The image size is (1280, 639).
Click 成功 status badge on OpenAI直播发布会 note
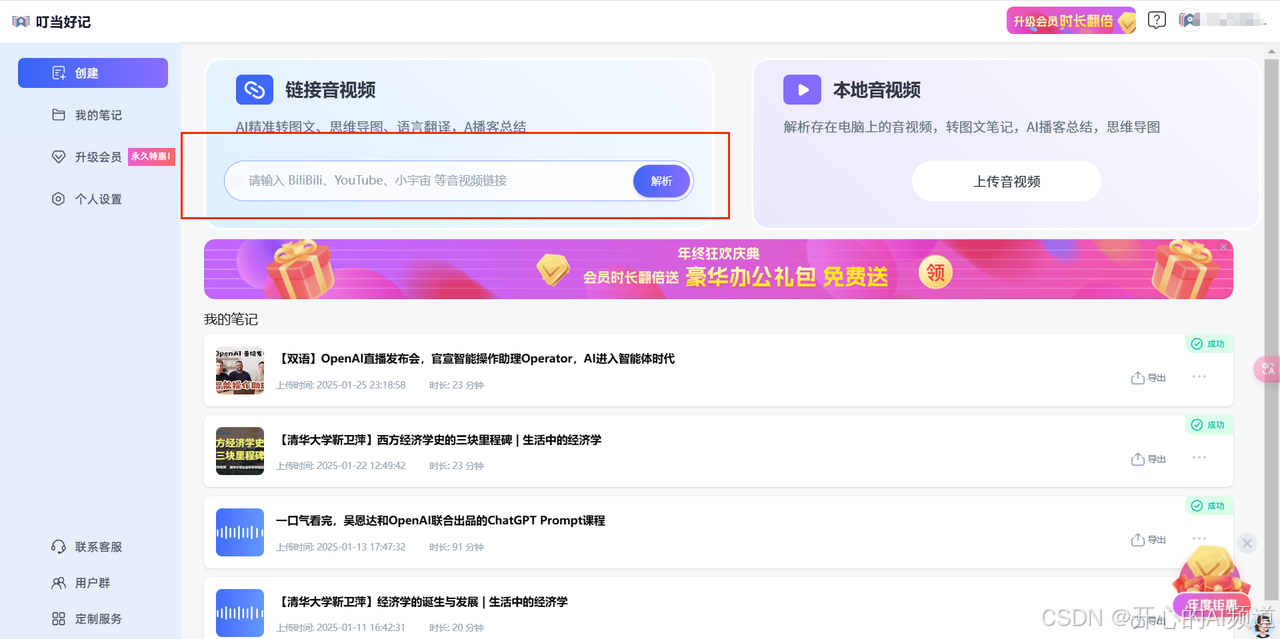click(x=1208, y=344)
